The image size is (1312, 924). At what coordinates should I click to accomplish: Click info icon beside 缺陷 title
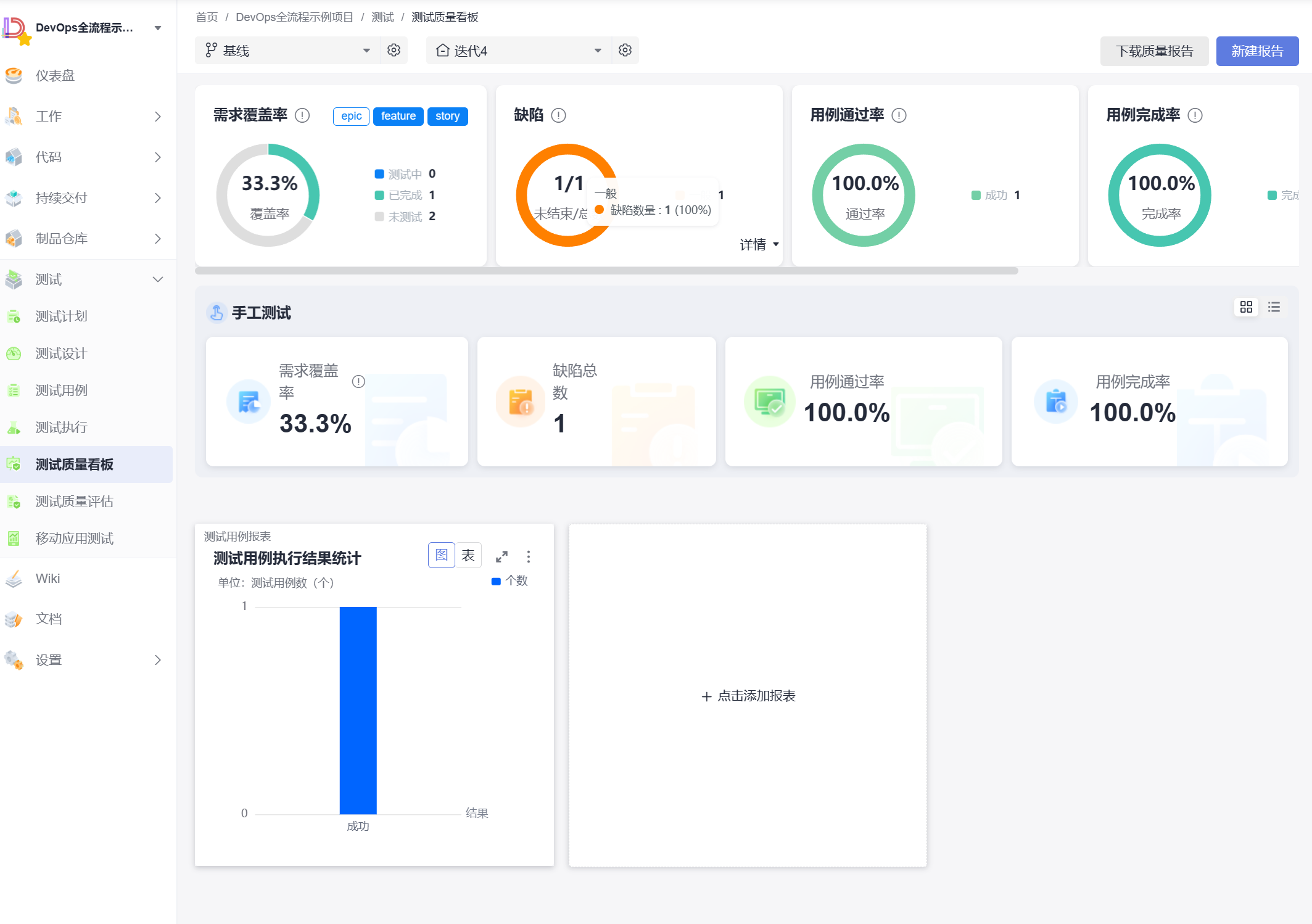click(x=558, y=115)
